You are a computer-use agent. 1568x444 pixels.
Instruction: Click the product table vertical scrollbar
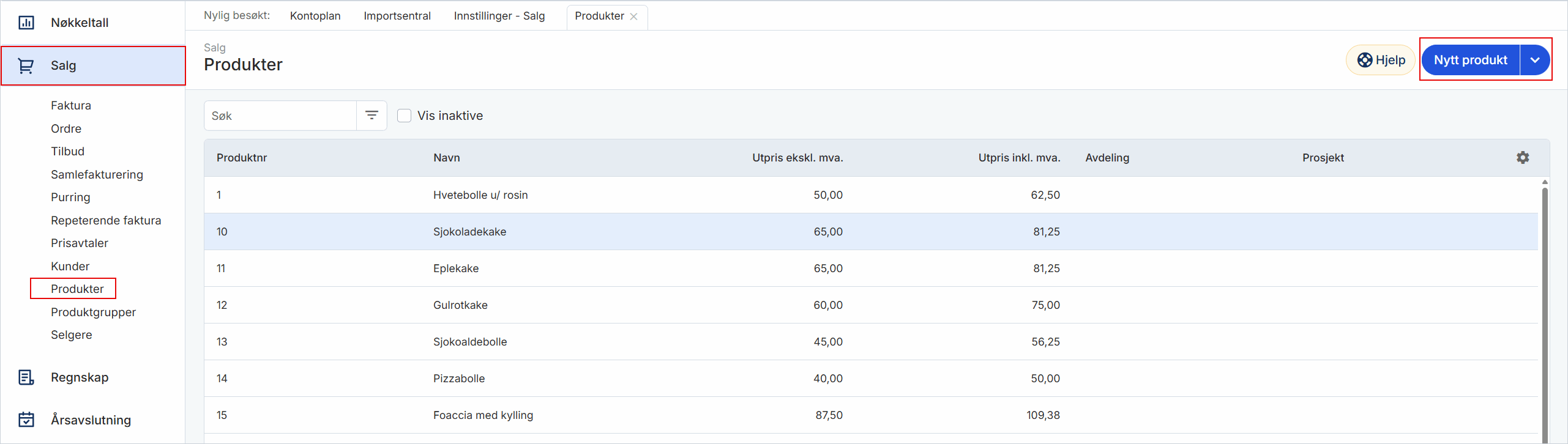1544,306
